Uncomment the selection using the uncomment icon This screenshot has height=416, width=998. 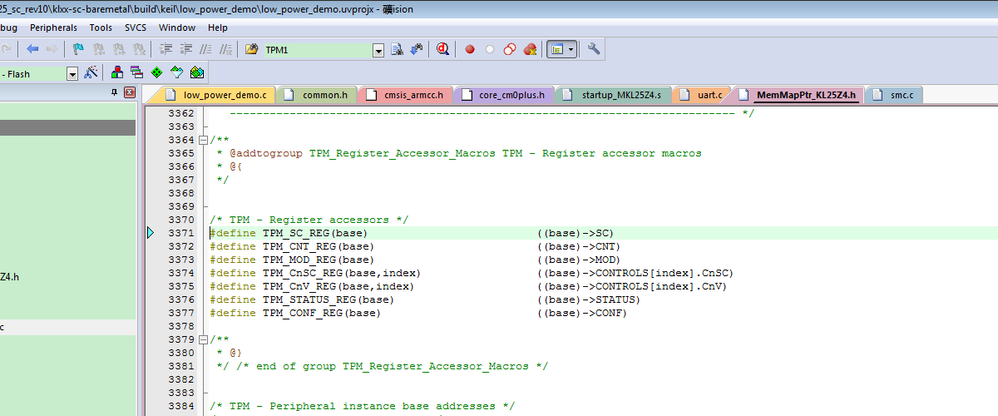pyautogui.click(x=226, y=49)
